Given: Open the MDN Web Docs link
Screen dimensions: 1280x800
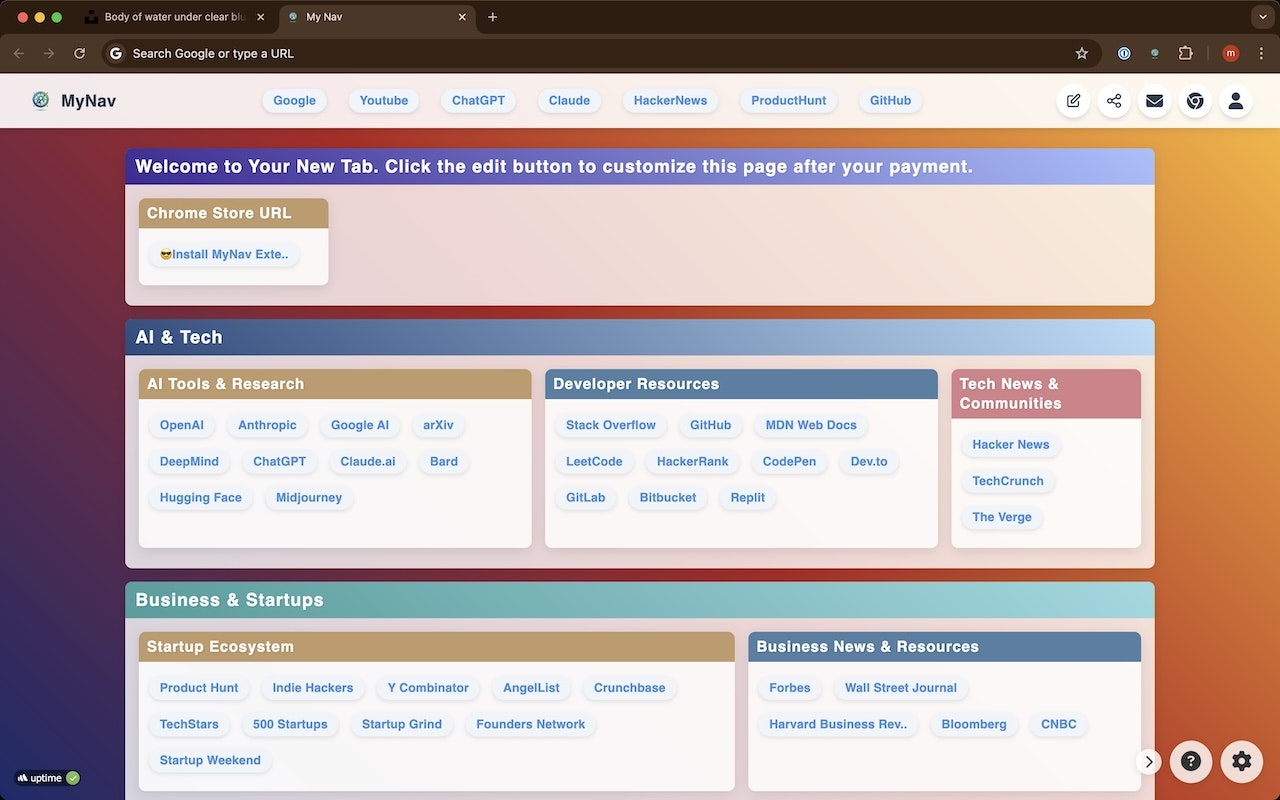Looking at the screenshot, I should 811,426.
